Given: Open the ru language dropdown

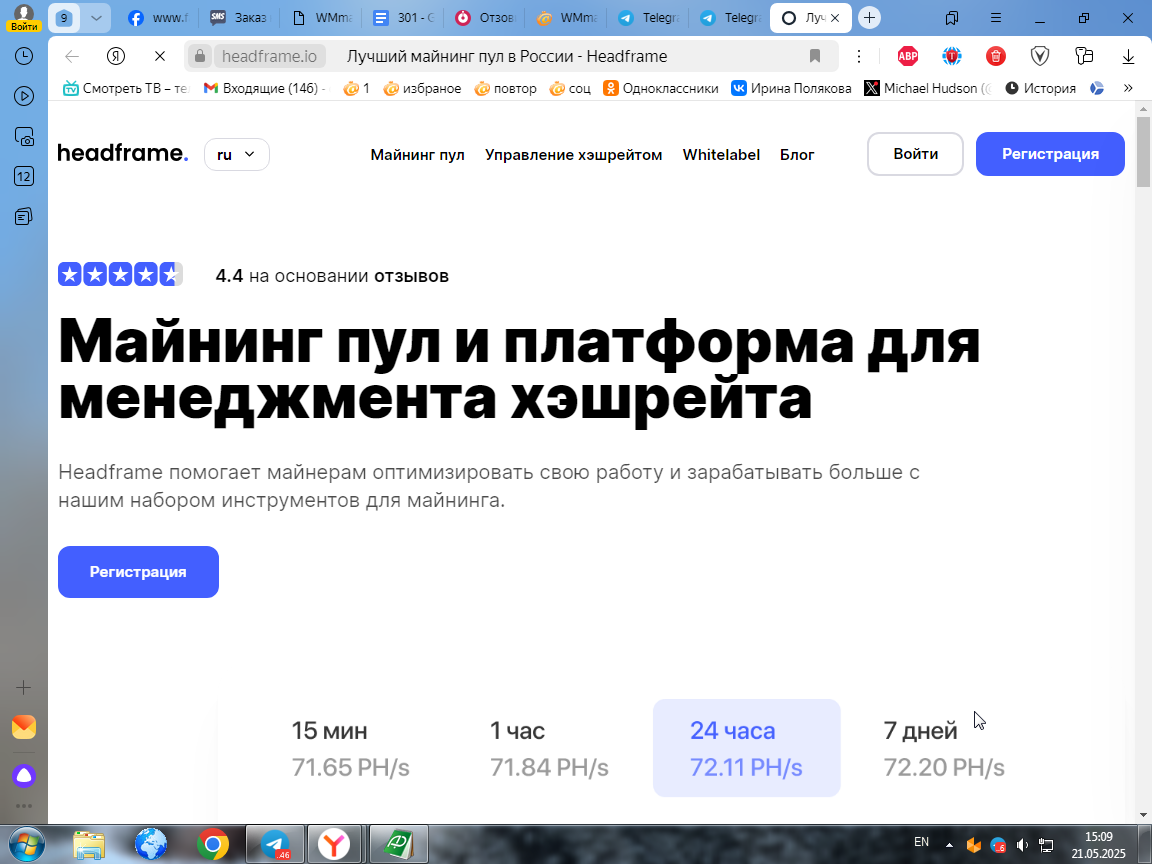Looking at the screenshot, I should [237, 154].
